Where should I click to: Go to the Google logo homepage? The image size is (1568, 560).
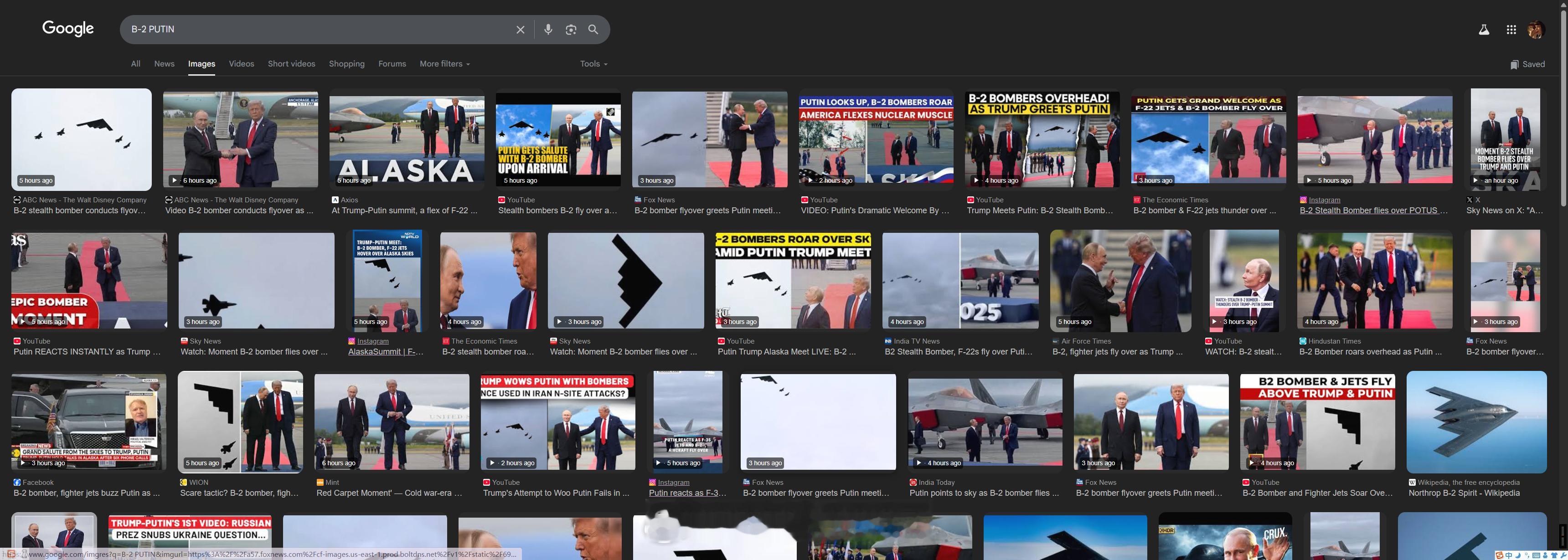(x=67, y=29)
